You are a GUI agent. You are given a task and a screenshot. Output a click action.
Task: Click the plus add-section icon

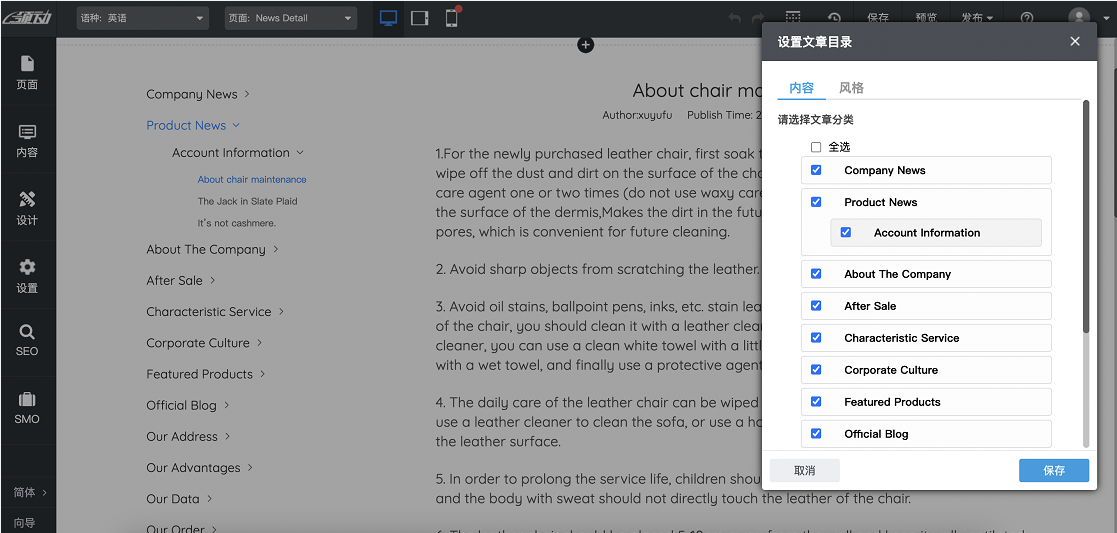586,45
